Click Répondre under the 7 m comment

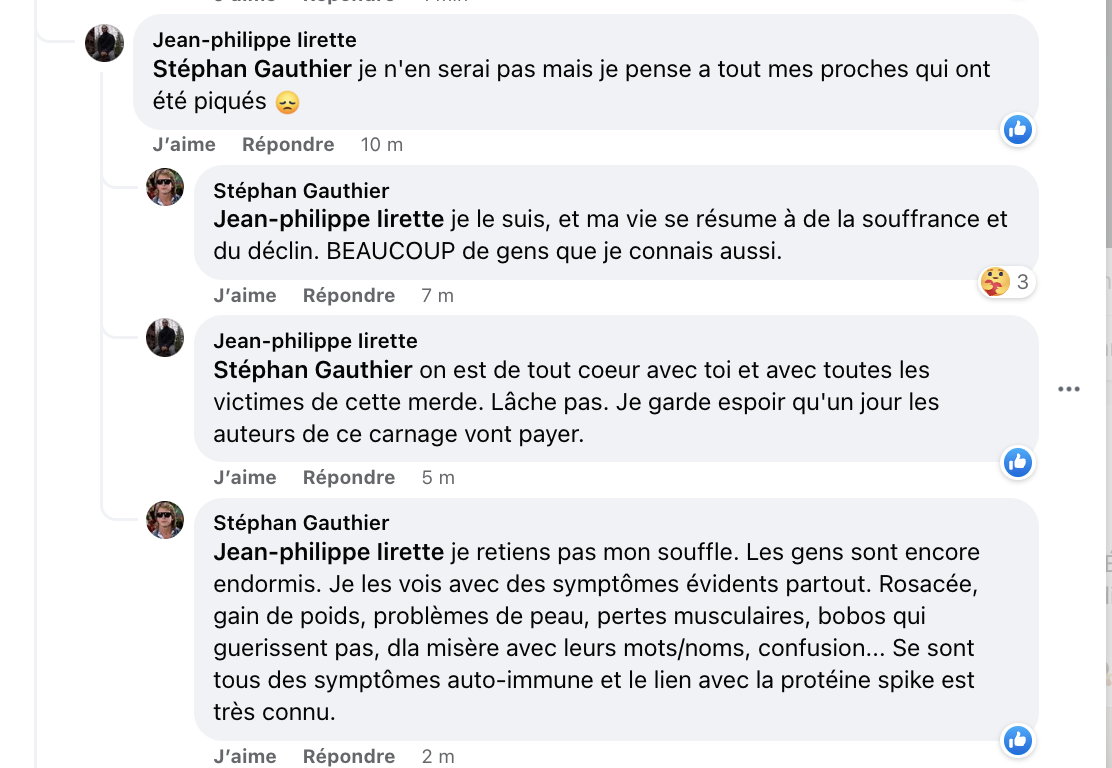click(x=349, y=296)
